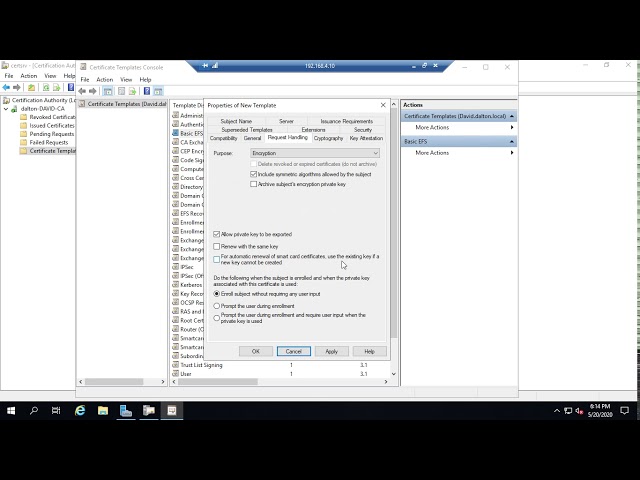Image resolution: width=640 pixels, height=480 pixels.
Task: Switch to Security tab
Action: pyautogui.click(x=363, y=130)
